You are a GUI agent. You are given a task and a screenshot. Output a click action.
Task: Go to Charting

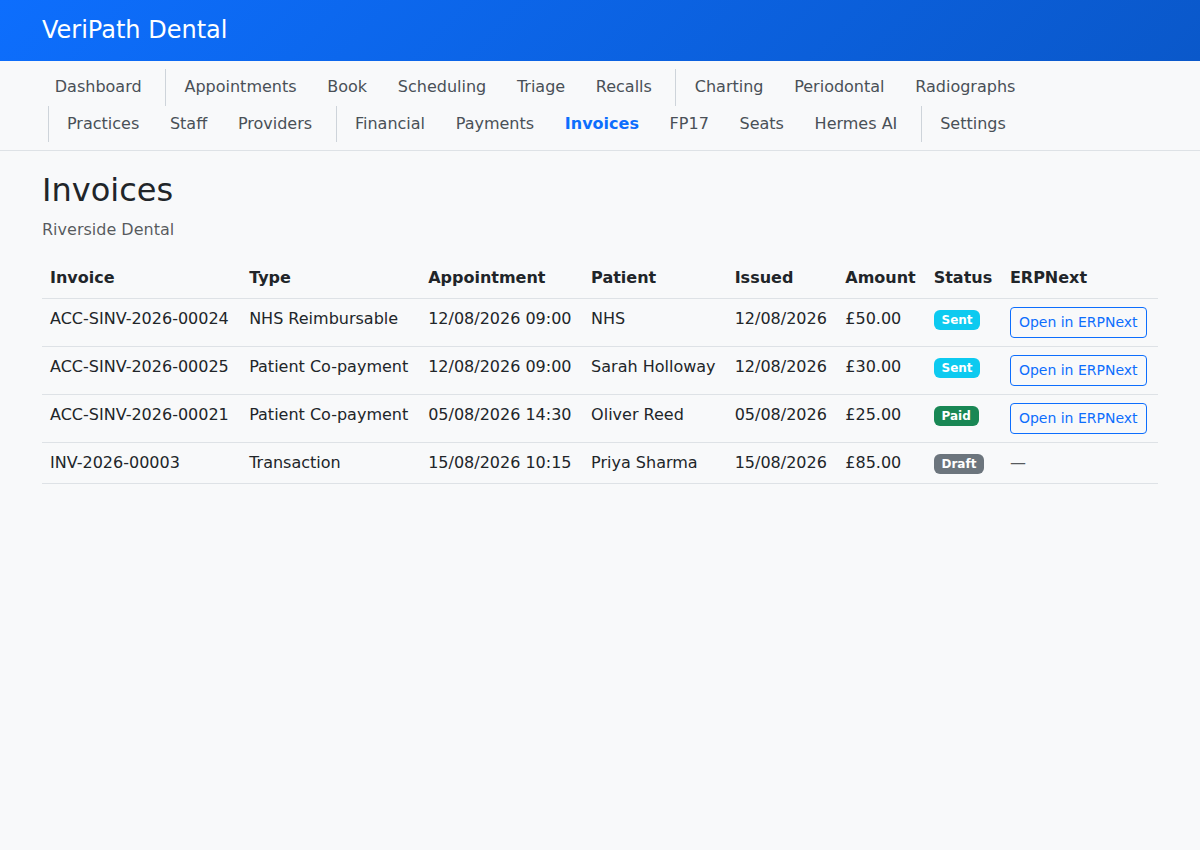tap(729, 87)
